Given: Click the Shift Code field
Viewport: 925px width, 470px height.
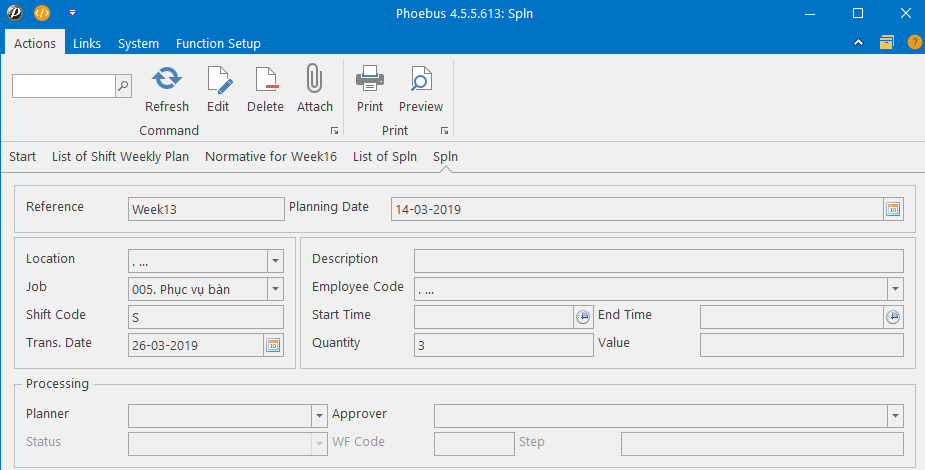Looking at the screenshot, I should (x=206, y=317).
